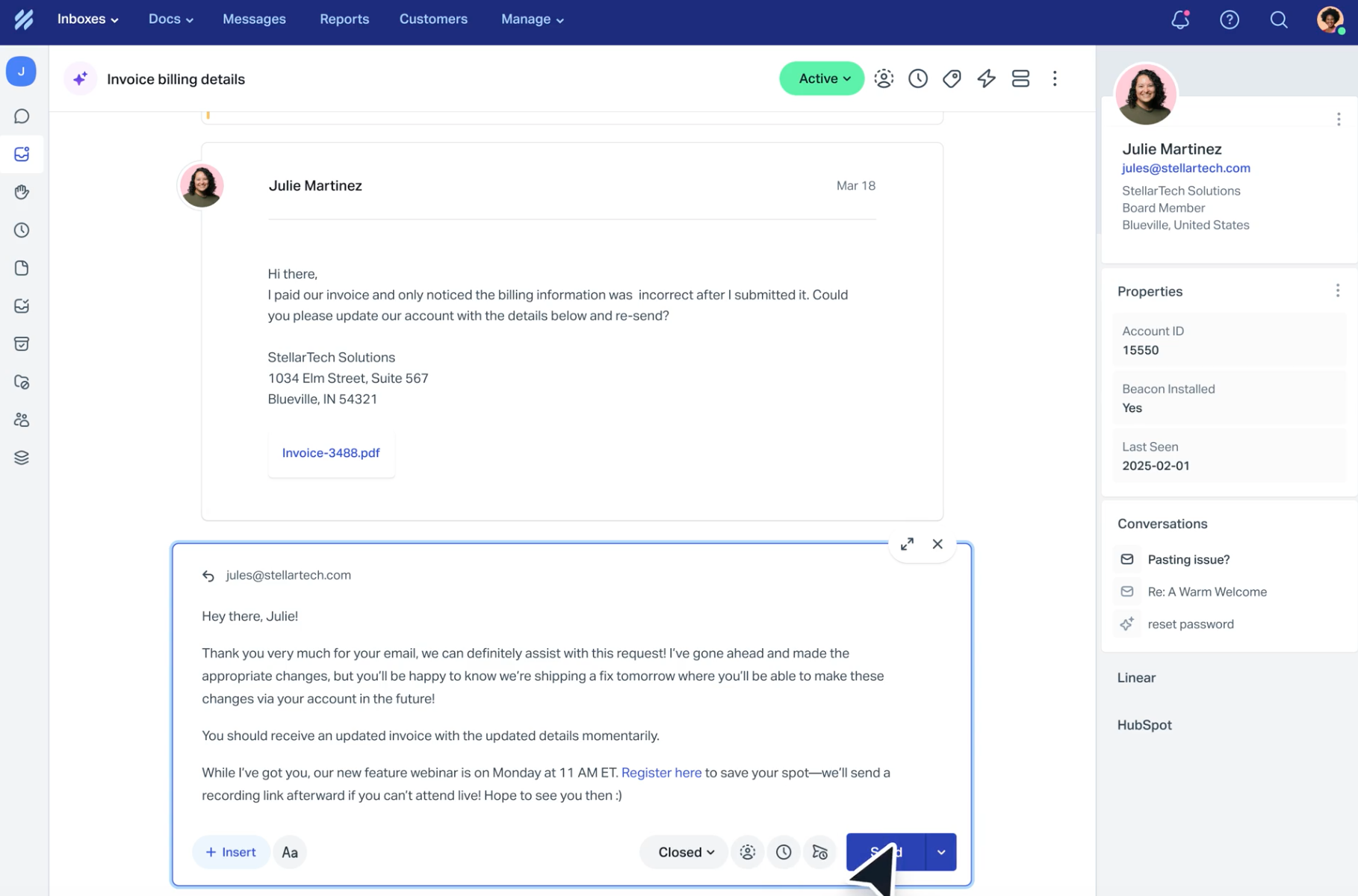Click the assign person icon in toolbar
This screenshot has height=896, width=1358.
coord(884,78)
